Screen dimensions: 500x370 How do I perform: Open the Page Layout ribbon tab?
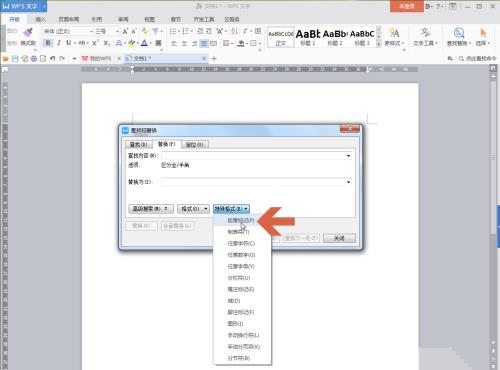[69, 19]
